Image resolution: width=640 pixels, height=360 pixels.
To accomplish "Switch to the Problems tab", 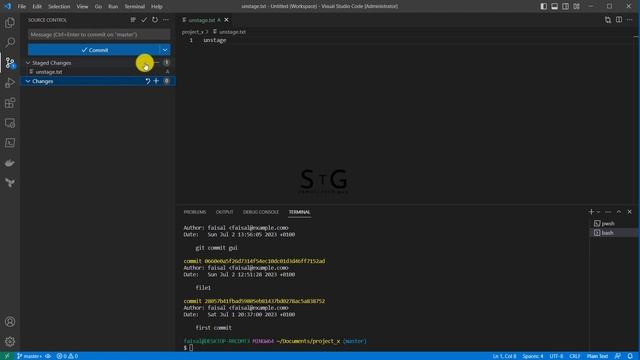I will coord(195,212).
